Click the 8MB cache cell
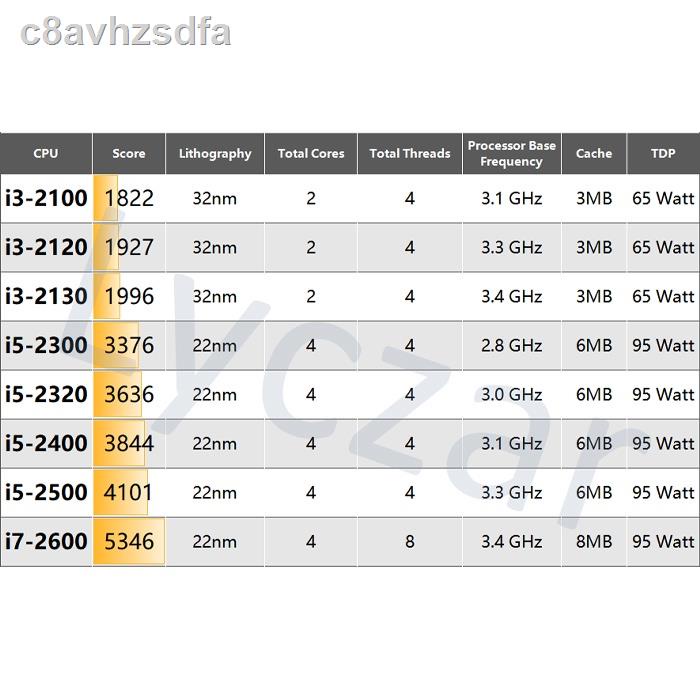 click(594, 542)
